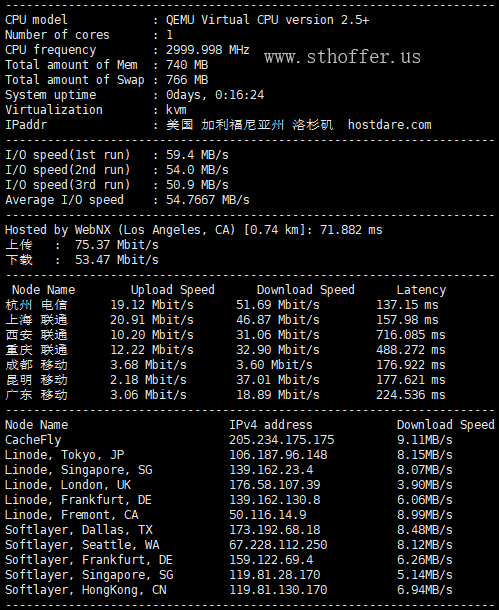The width and height of the screenshot is (499, 610).
Task: Click the CPU model QEMU Virtual CPU value
Action: [x=267, y=20]
